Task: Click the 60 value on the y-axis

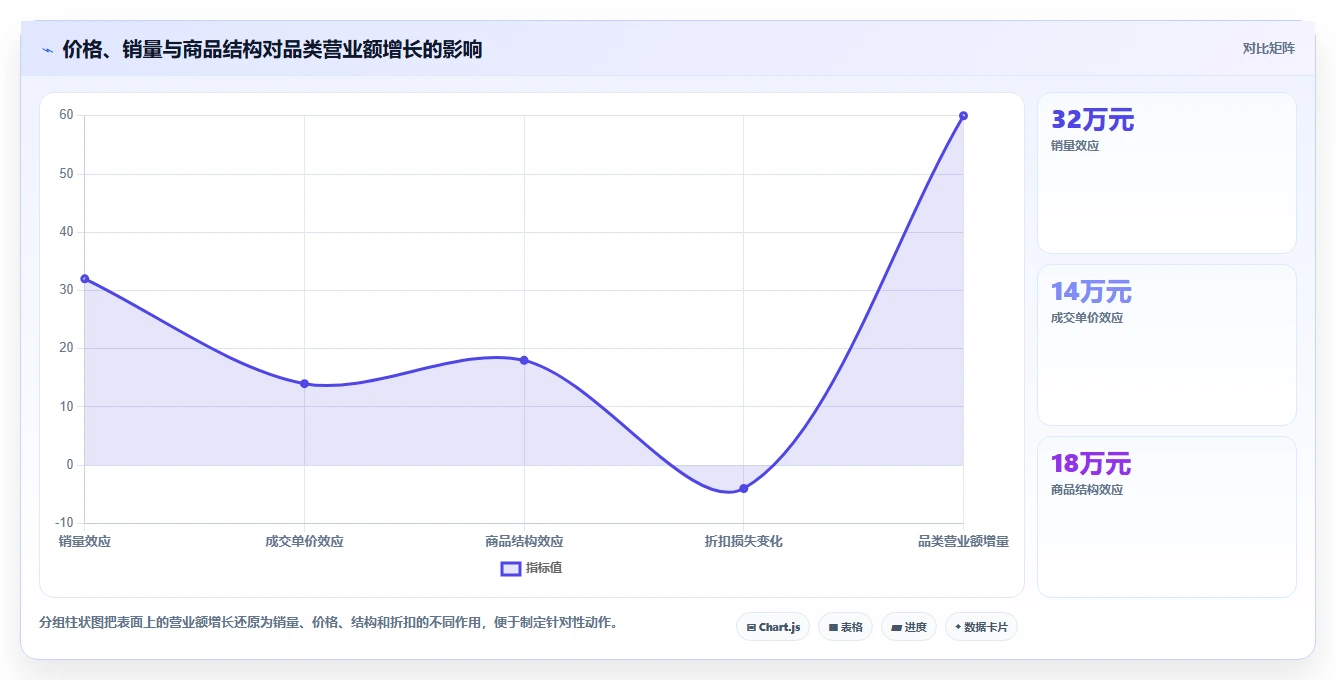Action: [66, 115]
